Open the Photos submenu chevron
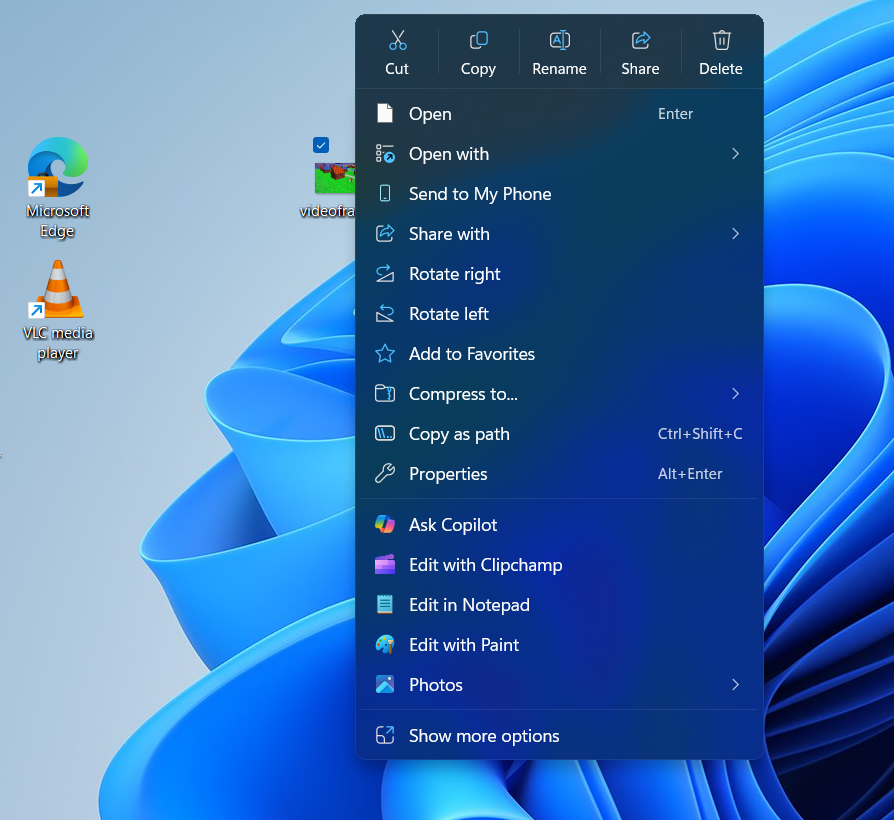 [735, 685]
